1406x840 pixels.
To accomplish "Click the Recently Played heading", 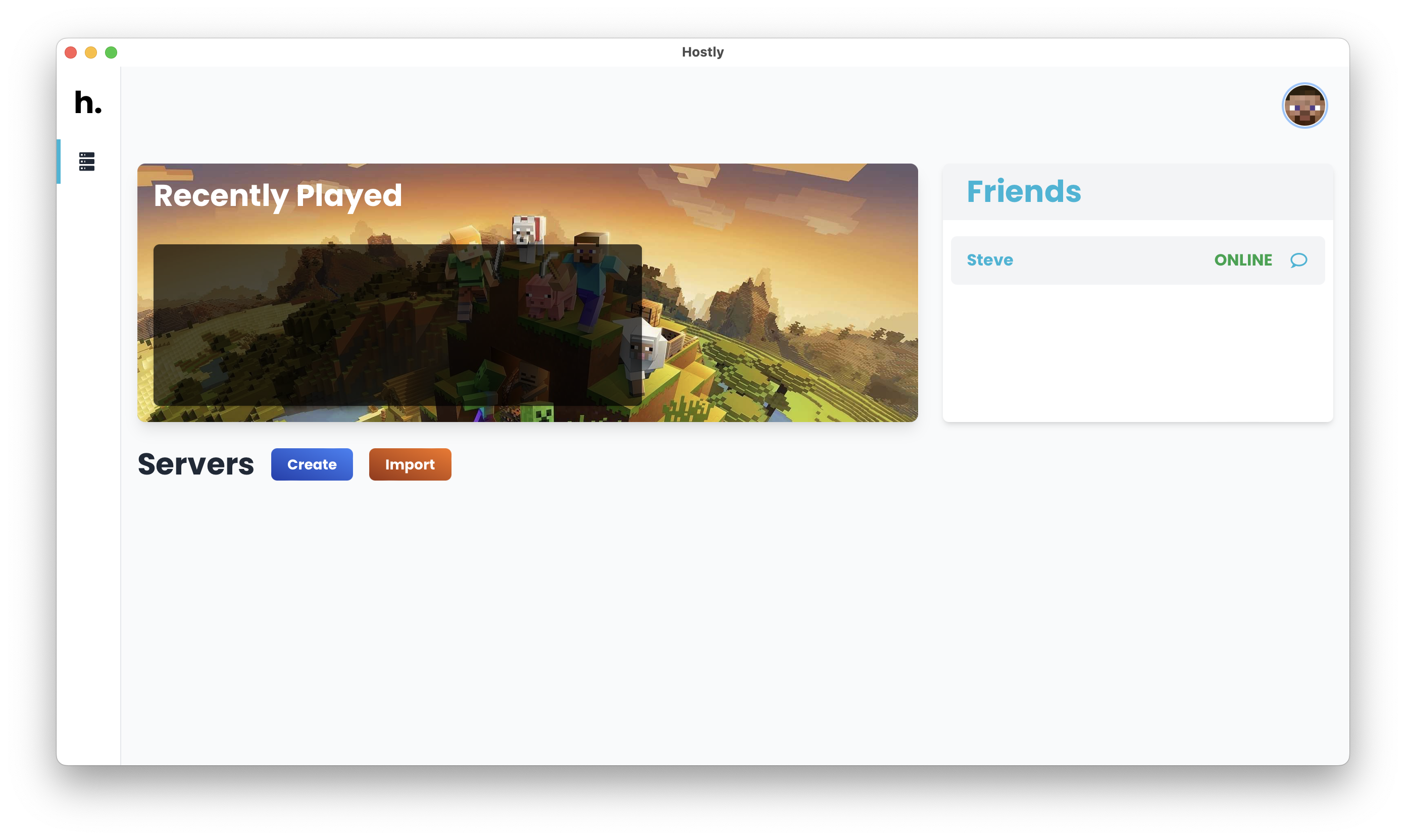I will 277,196.
